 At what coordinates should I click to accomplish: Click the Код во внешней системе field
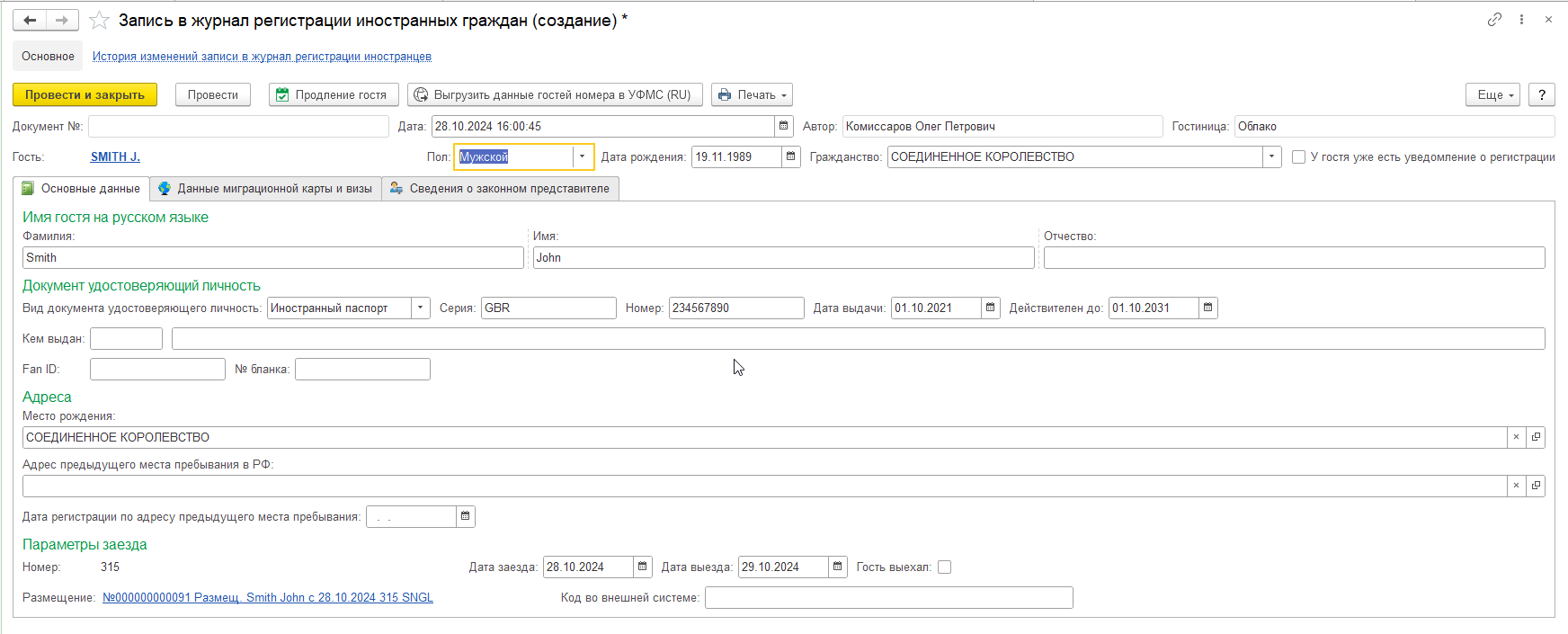tap(889, 597)
